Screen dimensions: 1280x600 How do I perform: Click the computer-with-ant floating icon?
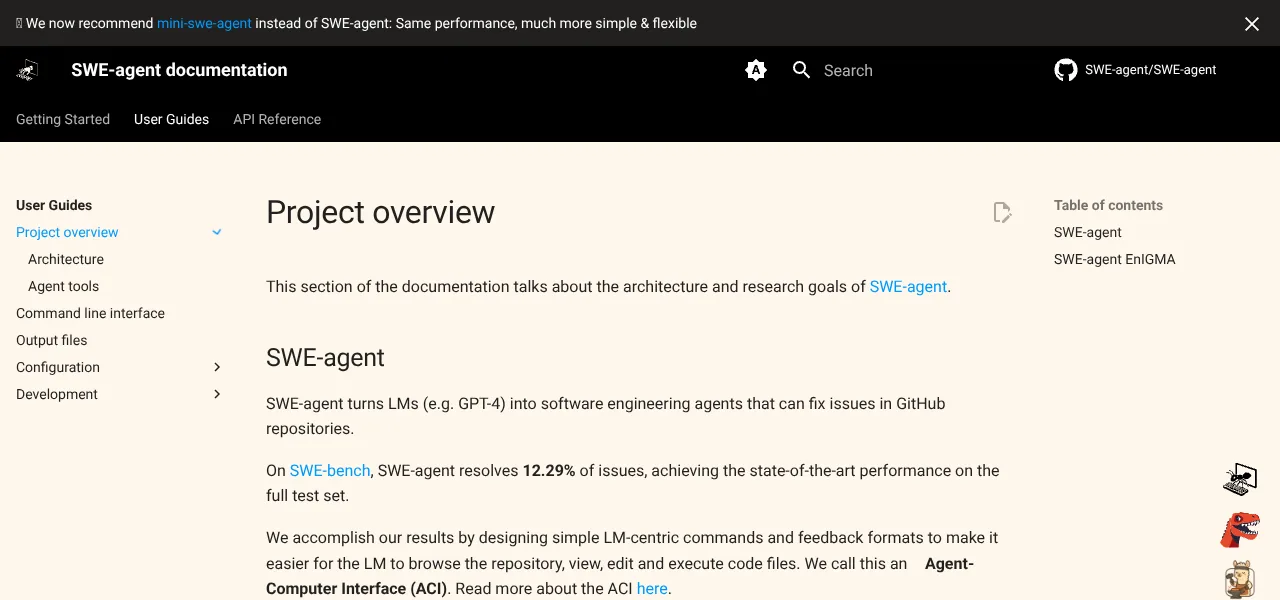1240,480
